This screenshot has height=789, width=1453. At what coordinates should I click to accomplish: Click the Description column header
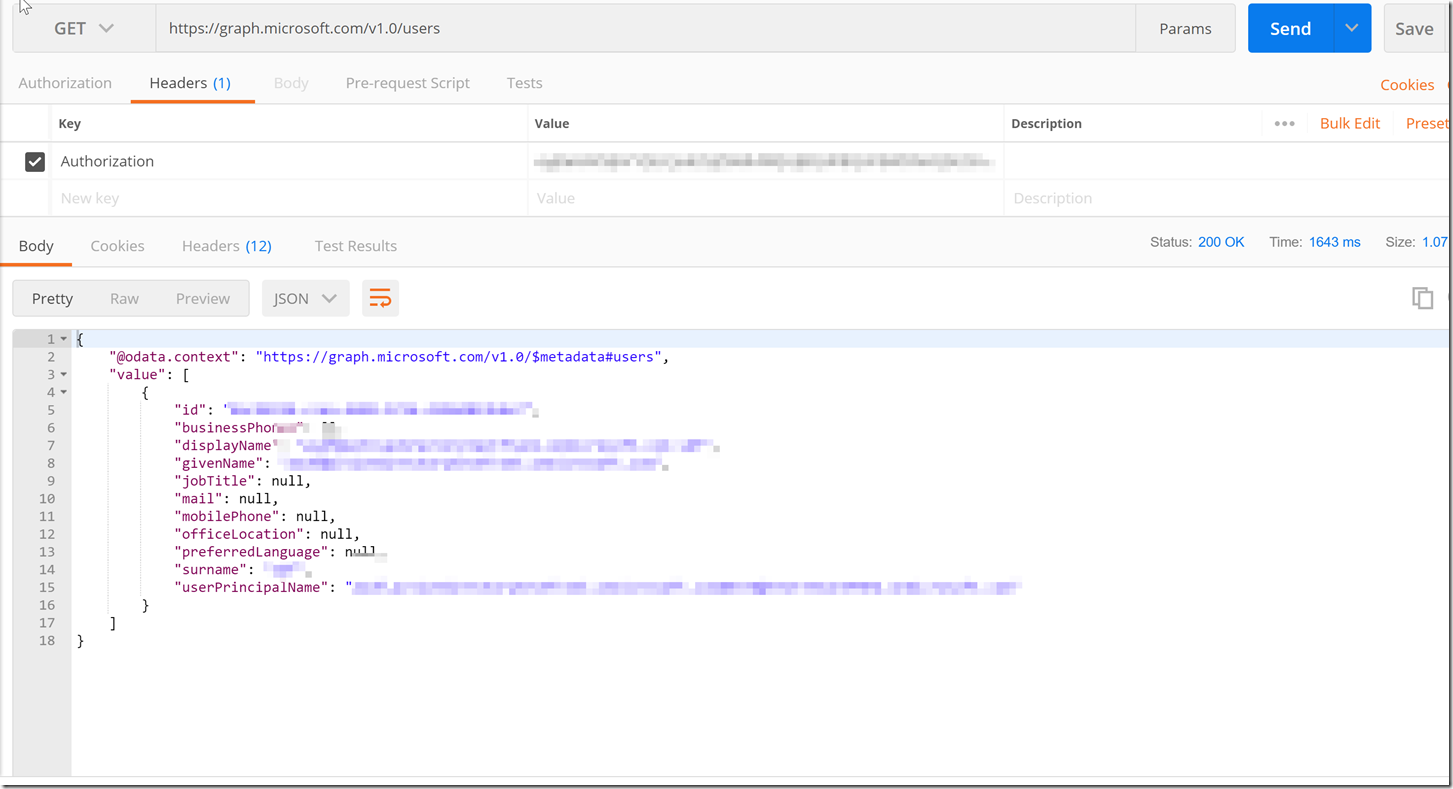coord(1046,123)
